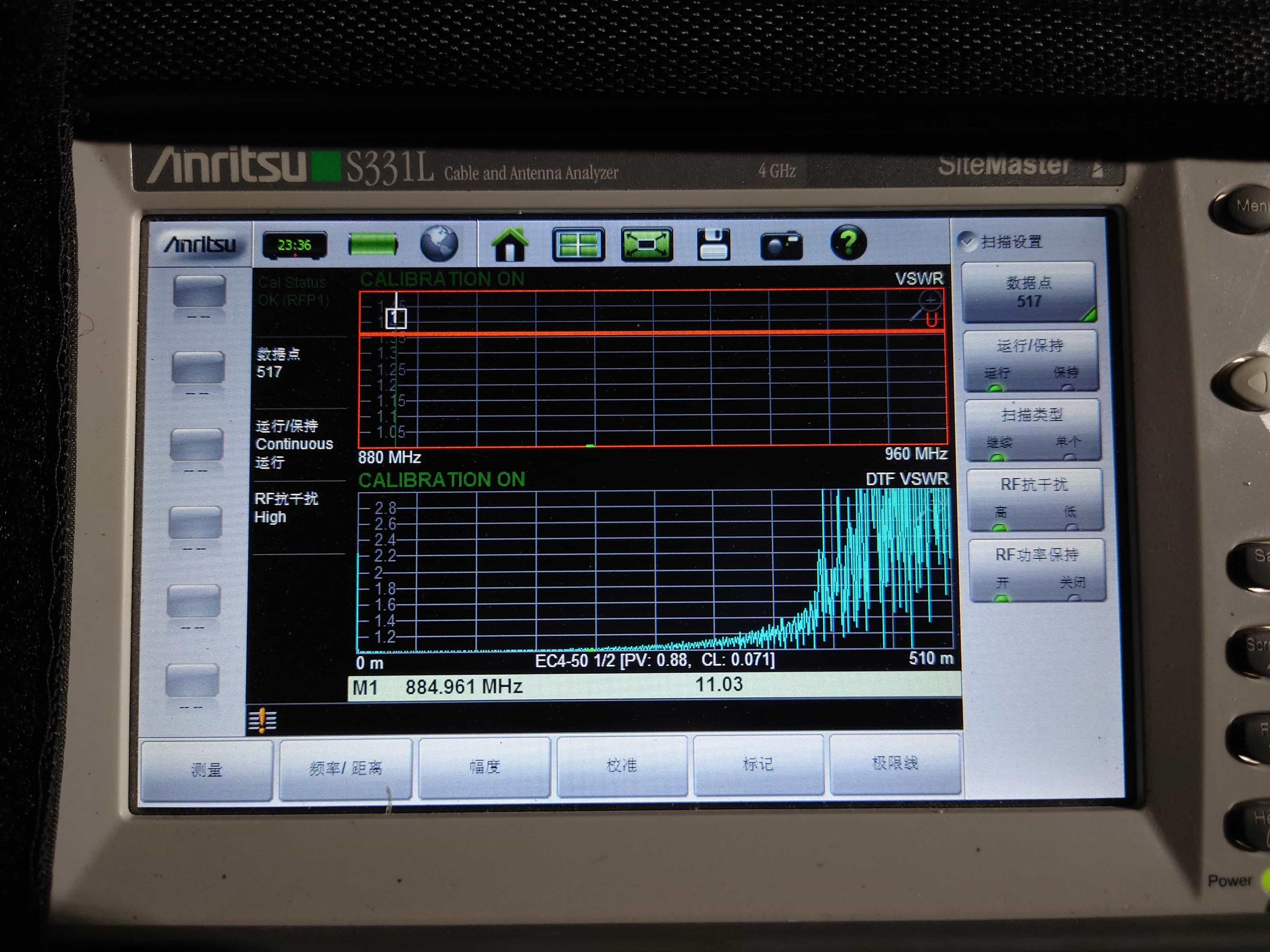This screenshot has width=1270, height=952.
Task: Toggle 运行/保持 run/hold setting
Action: click(1030, 361)
